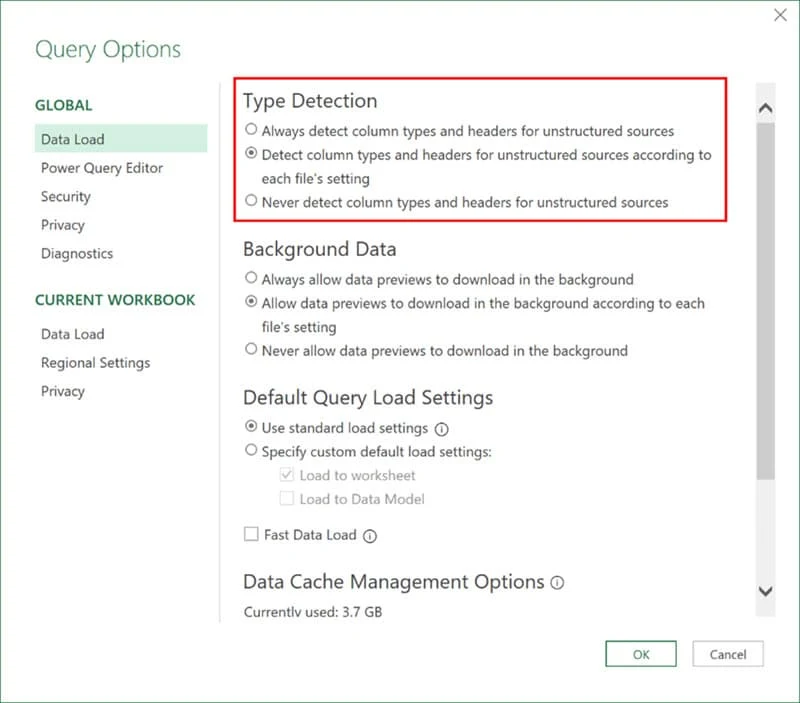Click the vertical scrollbar thumb

click(765, 301)
